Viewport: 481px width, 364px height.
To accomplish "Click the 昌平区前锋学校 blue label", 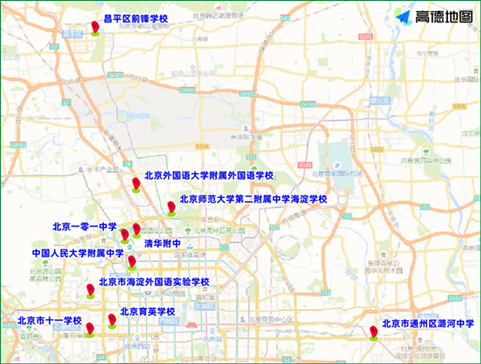I will 136,19.
